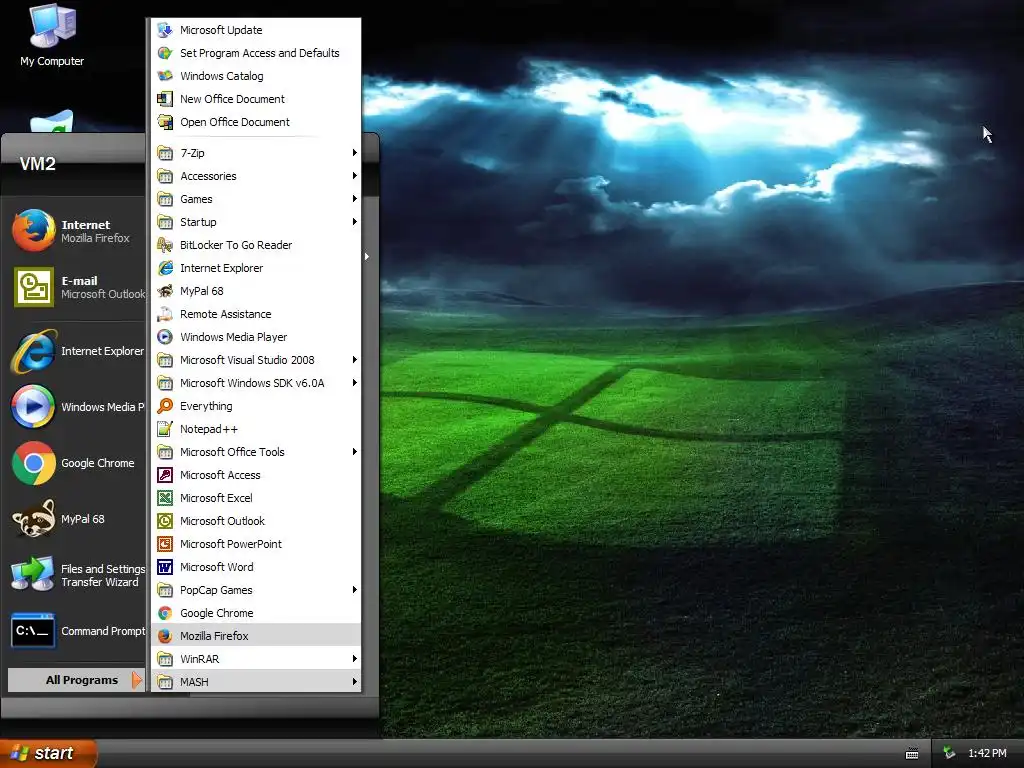The width and height of the screenshot is (1024, 768).
Task: Click the Set Program Access and Defaults icon
Action: pyautogui.click(x=165, y=53)
